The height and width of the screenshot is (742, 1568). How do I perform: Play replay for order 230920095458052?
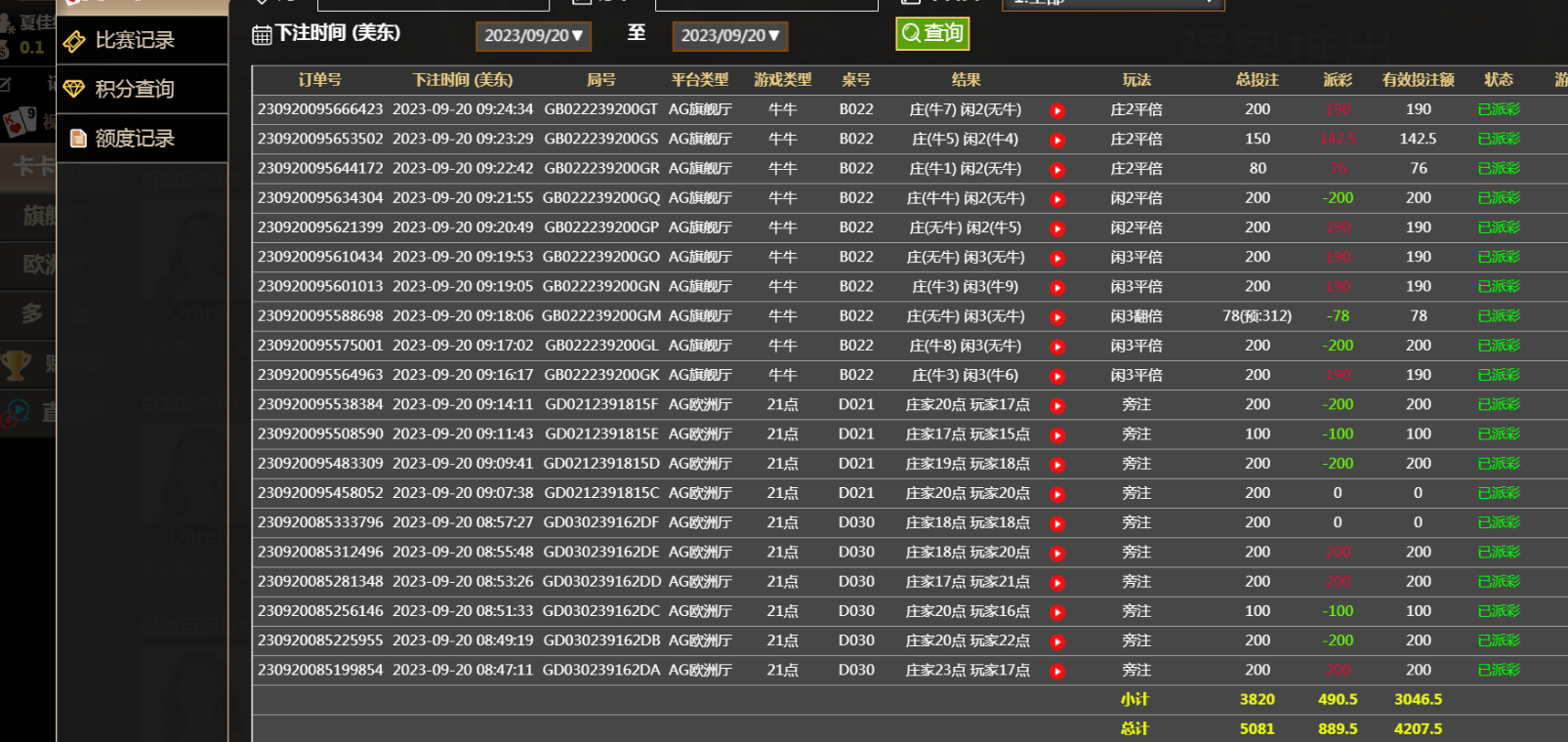pyautogui.click(x=1057, y=494)
